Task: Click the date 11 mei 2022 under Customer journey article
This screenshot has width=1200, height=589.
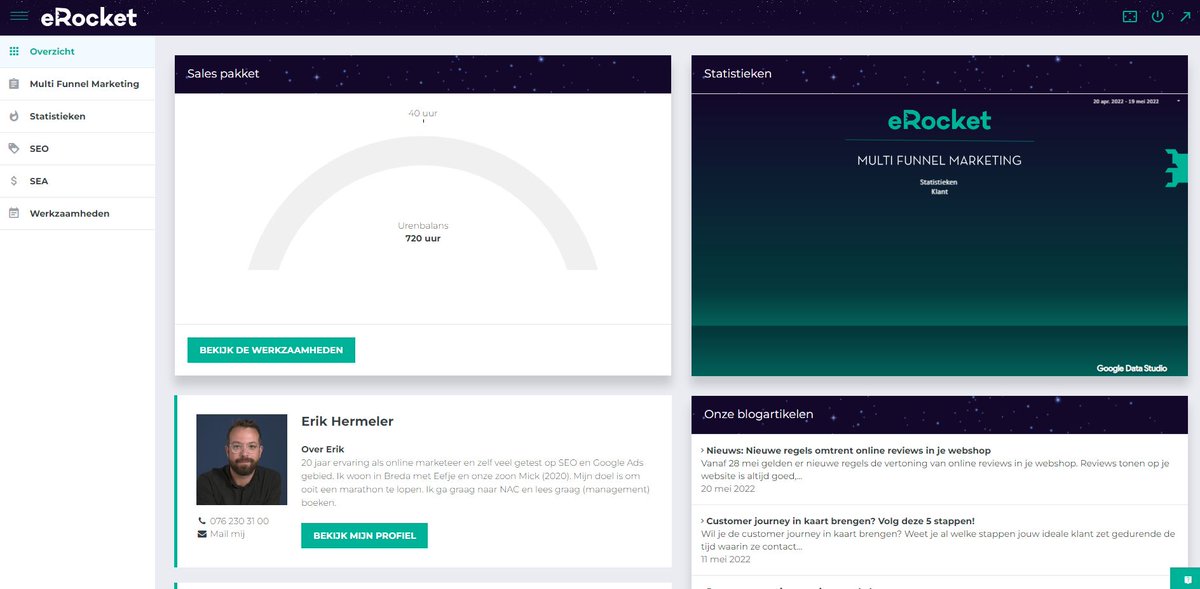Action: pos(727,559)
